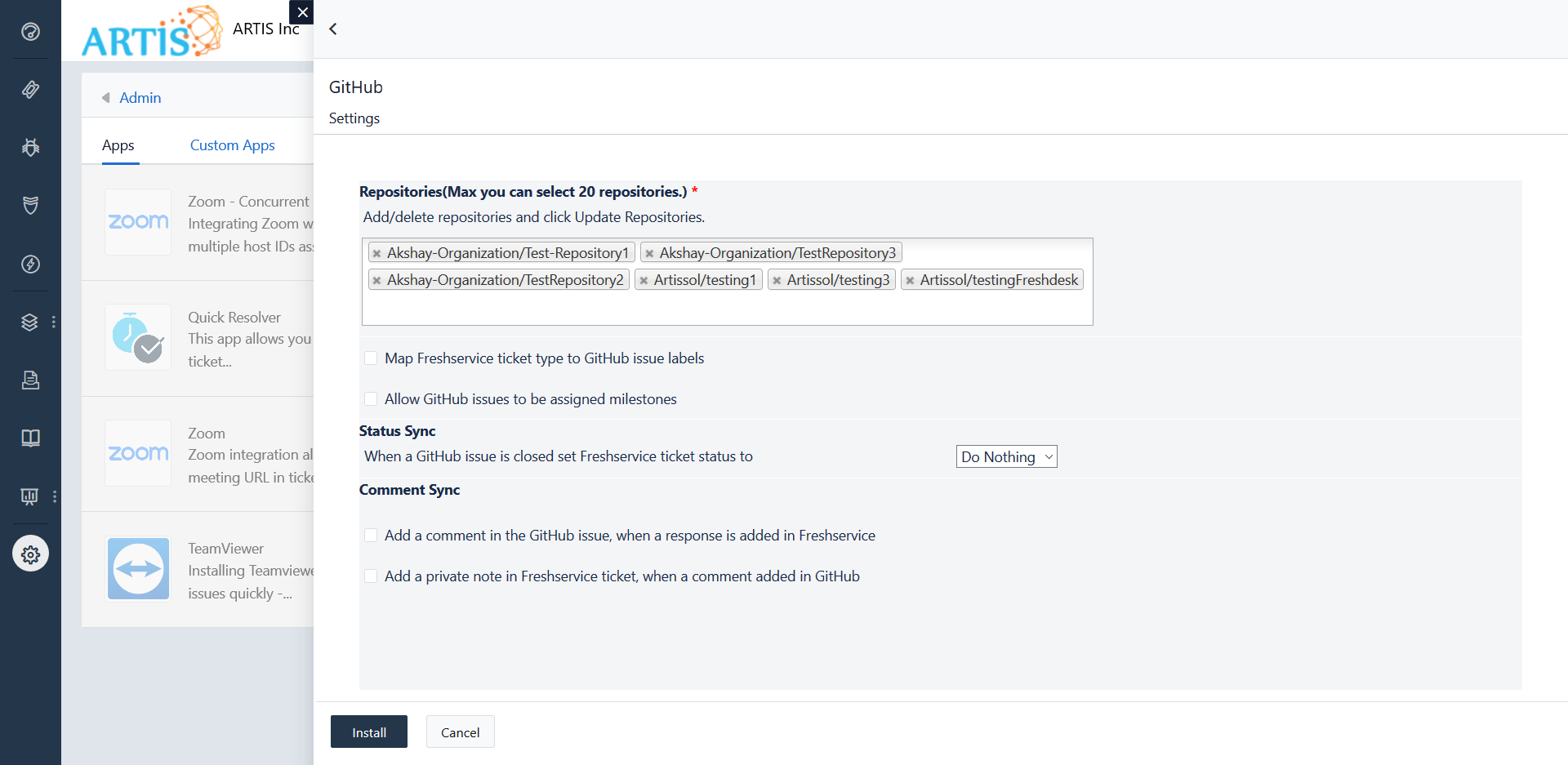This screenshot has width=1568, height=765.
Task: Select the TeamViewer app title
Action: pos(226,549)
